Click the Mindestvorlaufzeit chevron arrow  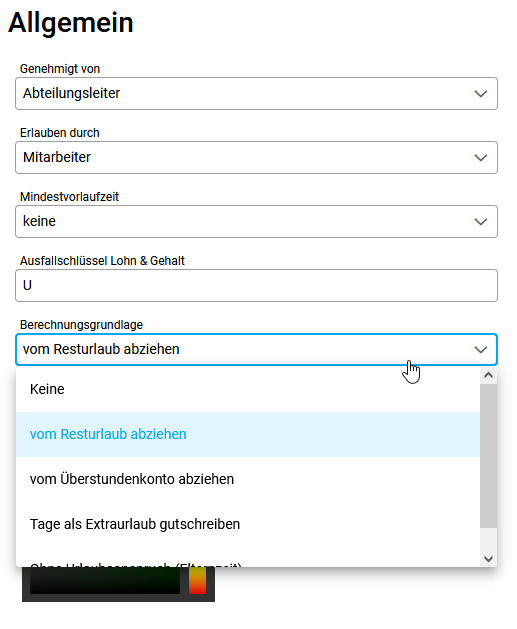481,222
